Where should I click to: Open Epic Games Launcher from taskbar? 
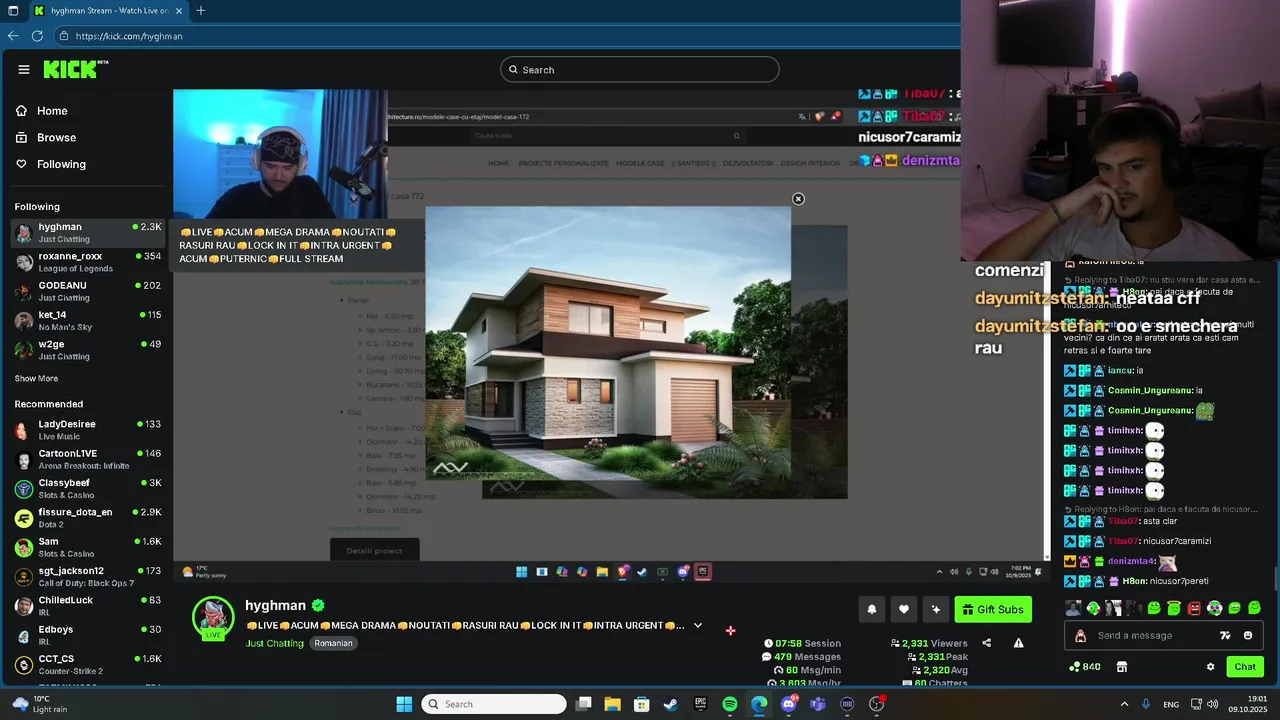(x=701, y=704)
